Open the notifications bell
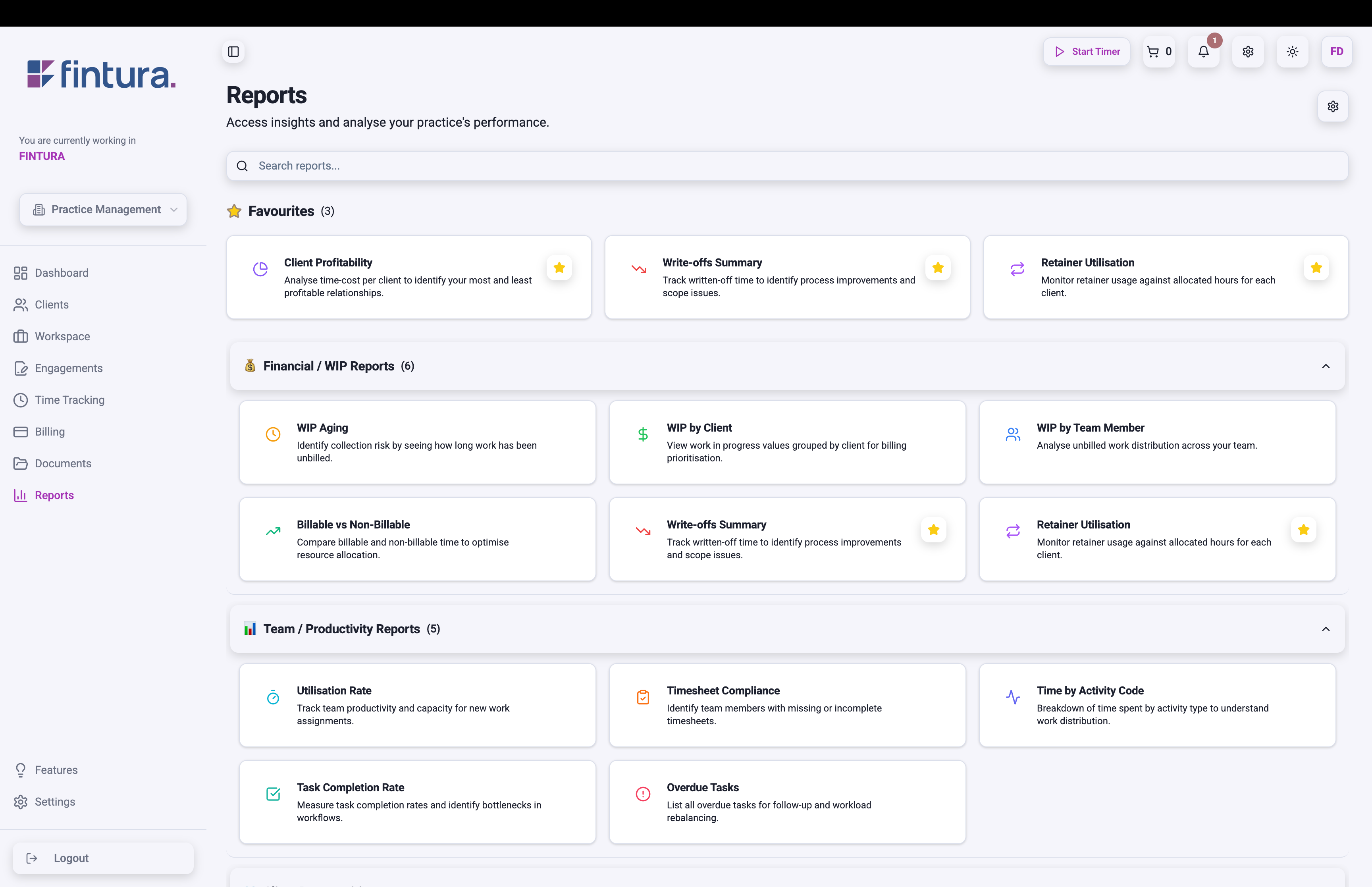This screenshot has height=887, width=1372. (x=1203, y=52)
